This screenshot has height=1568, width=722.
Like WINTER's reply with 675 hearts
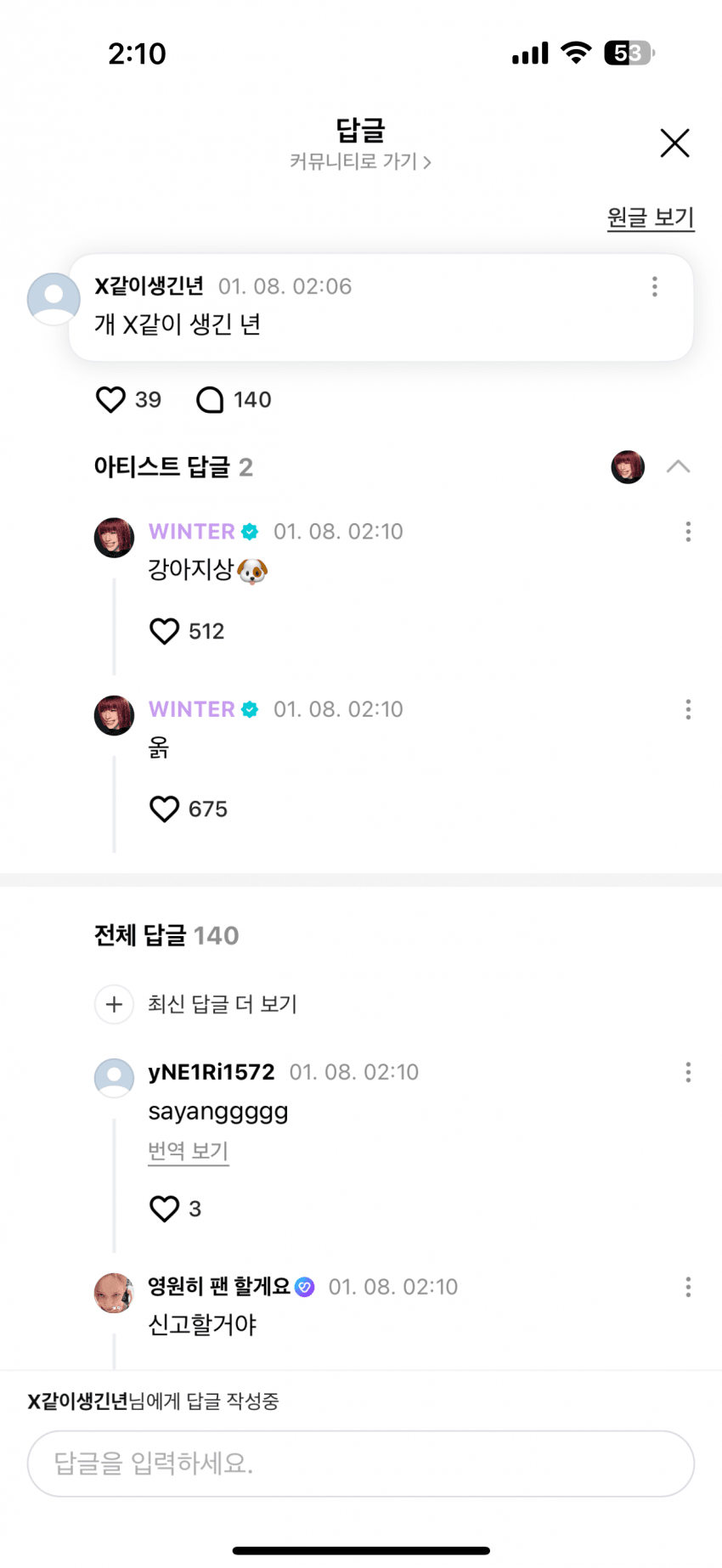(165, 809)
